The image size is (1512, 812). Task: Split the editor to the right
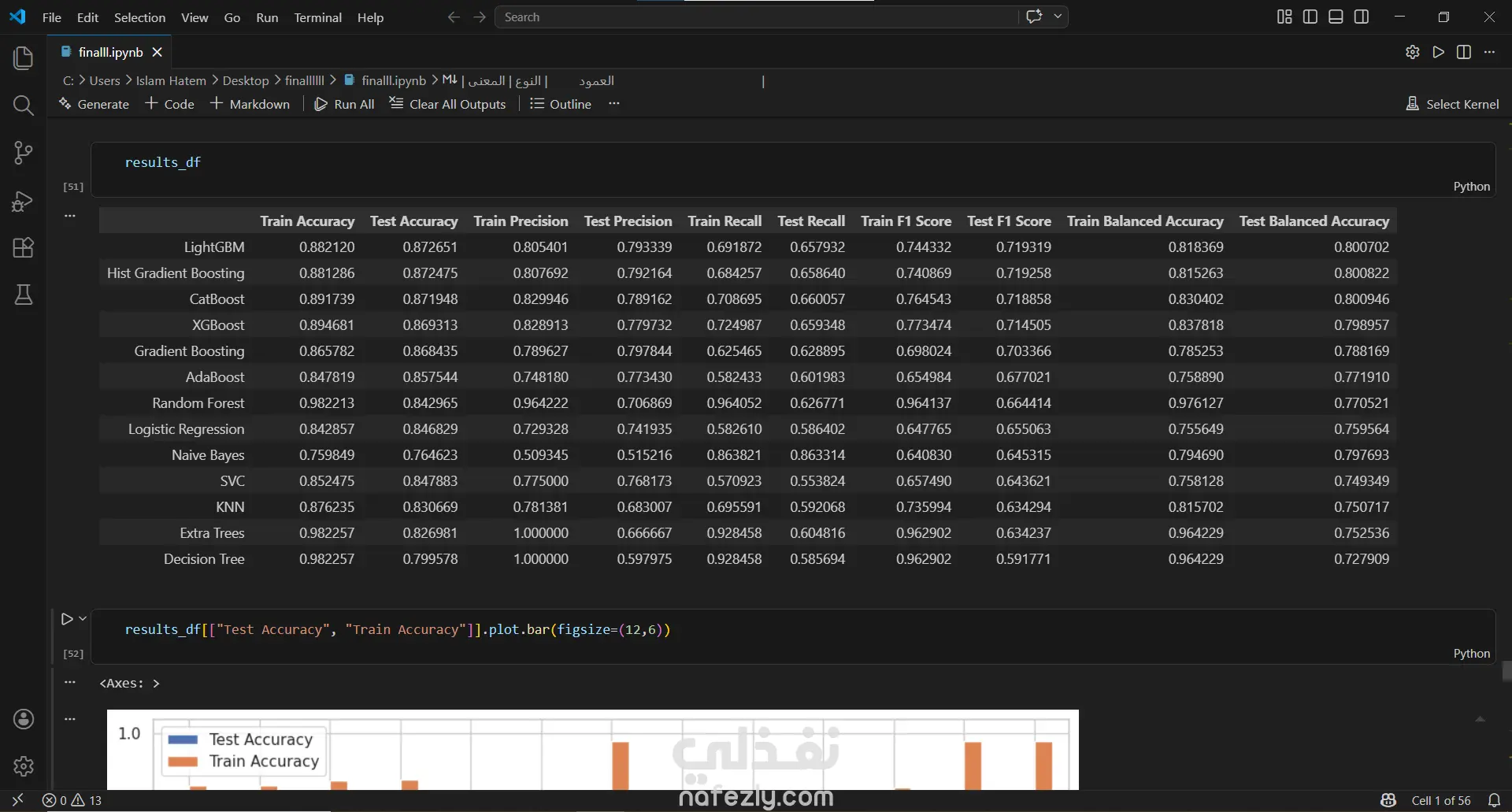click(x=1464, y=52)
